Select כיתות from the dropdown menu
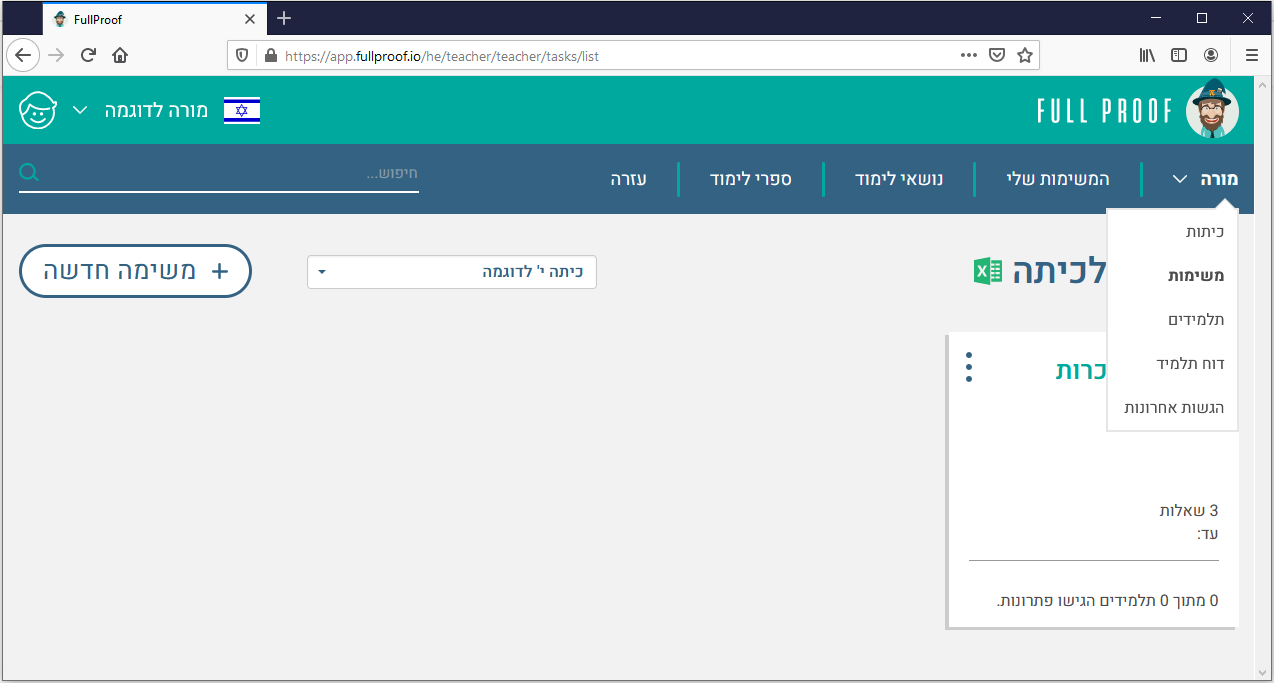The image size is (1274, 683). click(x=1204, y=232)
